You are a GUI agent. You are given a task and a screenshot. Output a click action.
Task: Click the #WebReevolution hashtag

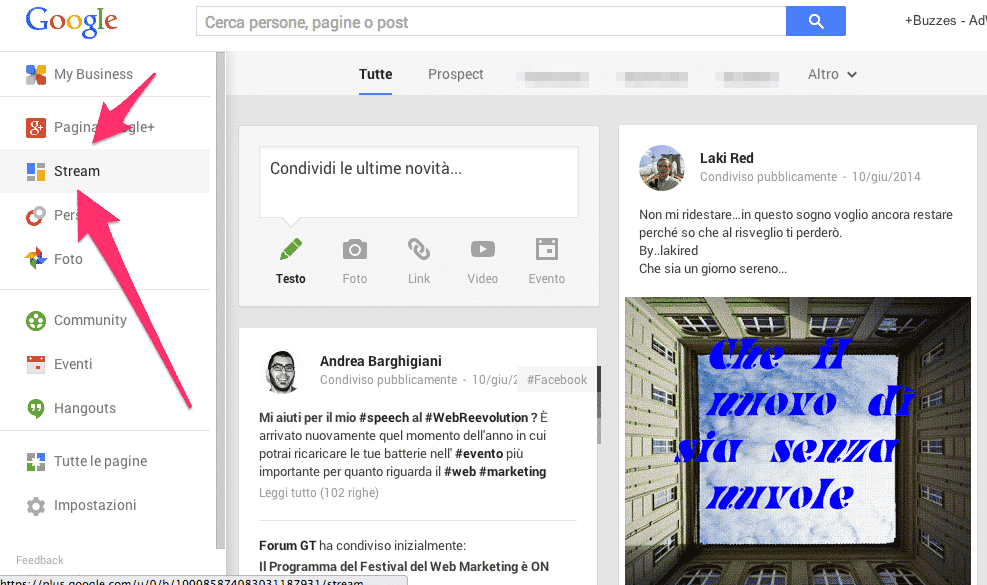tap(477, 417)
